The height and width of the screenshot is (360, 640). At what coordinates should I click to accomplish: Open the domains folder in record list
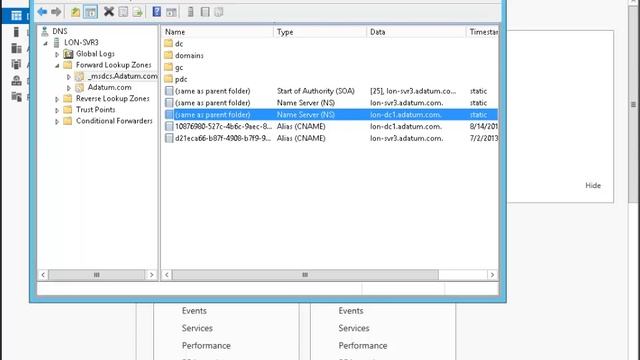point(189,56)
